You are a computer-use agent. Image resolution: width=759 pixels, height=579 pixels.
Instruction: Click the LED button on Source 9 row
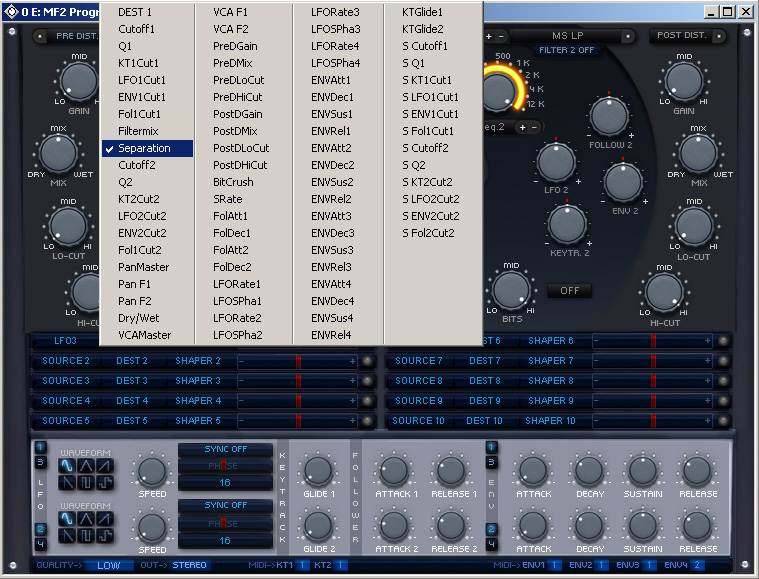pos(723,401)
